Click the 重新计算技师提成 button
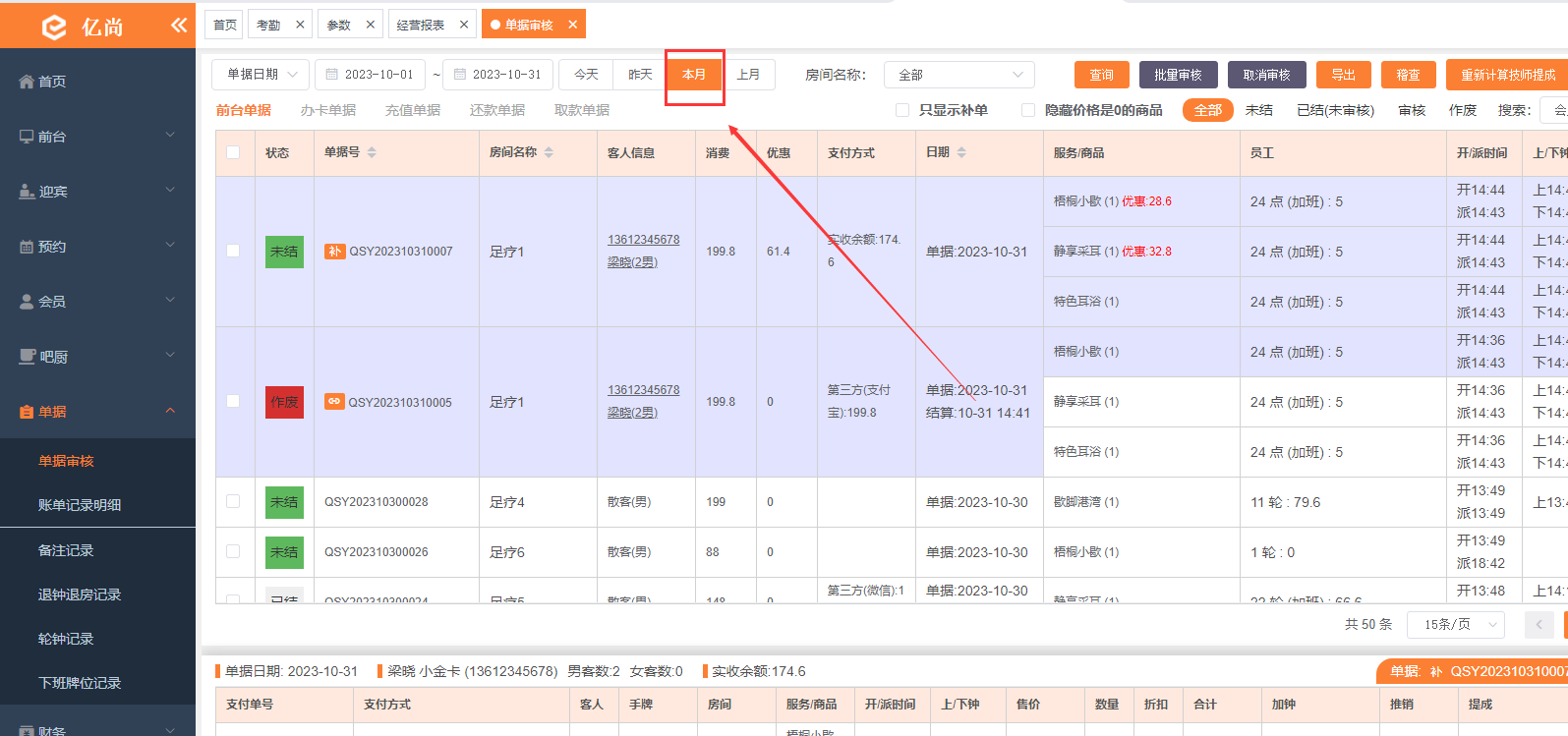 point(1507,75)
